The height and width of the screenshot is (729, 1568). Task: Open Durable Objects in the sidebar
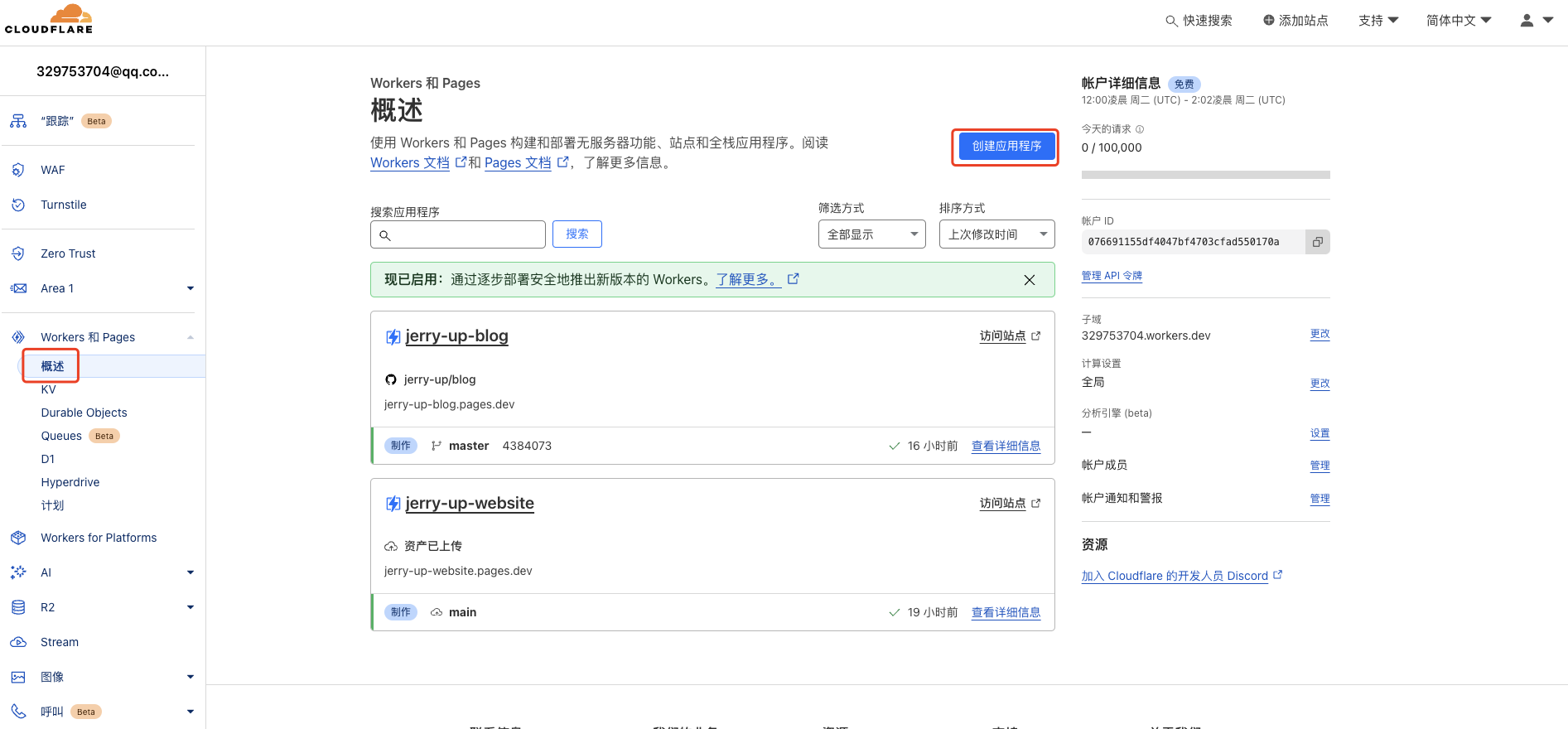(x=84, y=413)
